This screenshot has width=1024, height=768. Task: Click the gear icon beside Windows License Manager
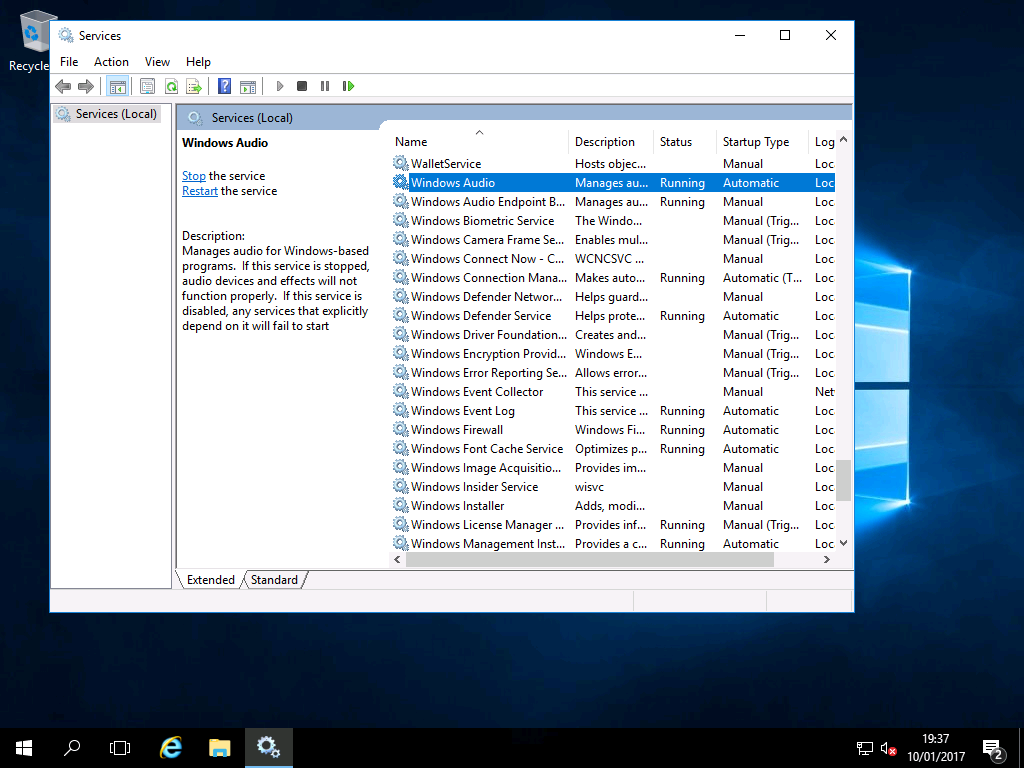click(400, 524)
